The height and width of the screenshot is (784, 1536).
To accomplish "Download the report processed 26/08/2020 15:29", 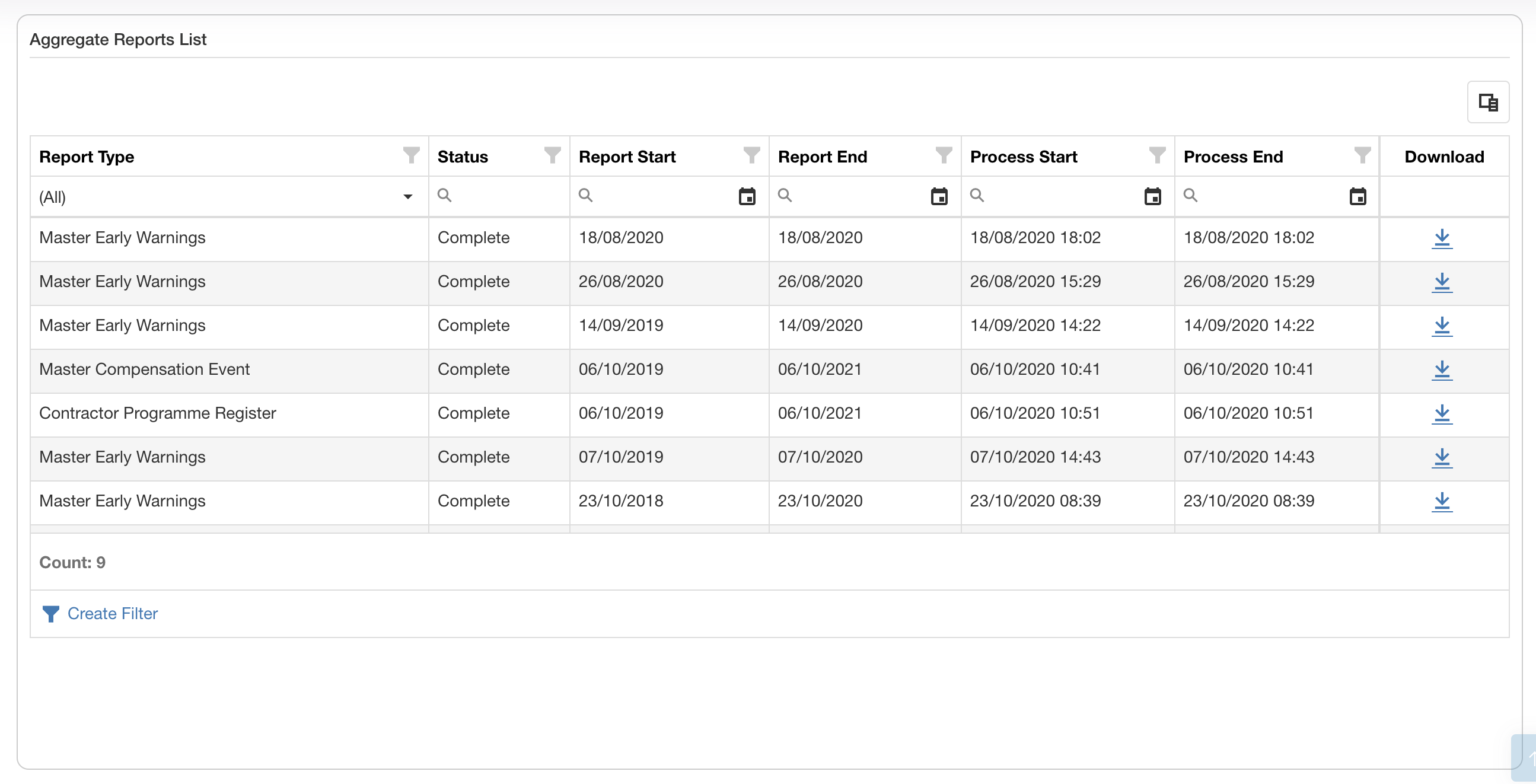I will (x=1442, y=283).
